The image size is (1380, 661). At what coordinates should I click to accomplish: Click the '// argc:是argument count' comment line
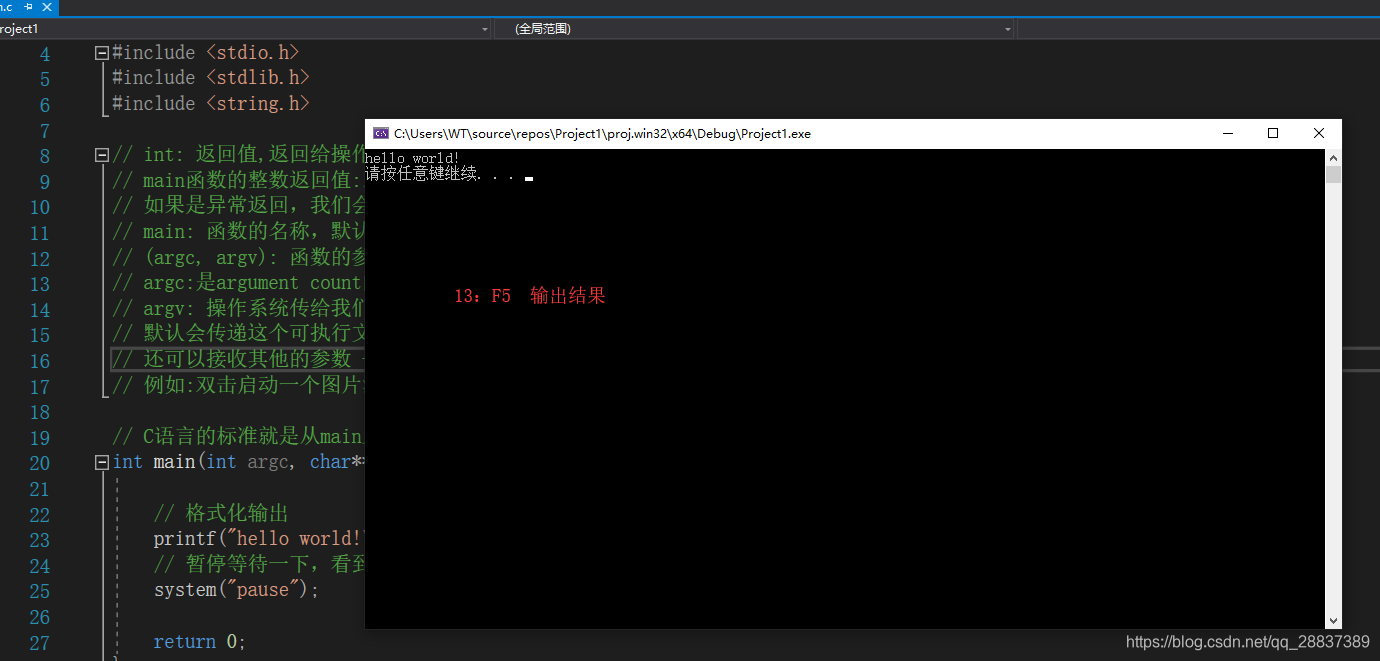click(238, 283)
